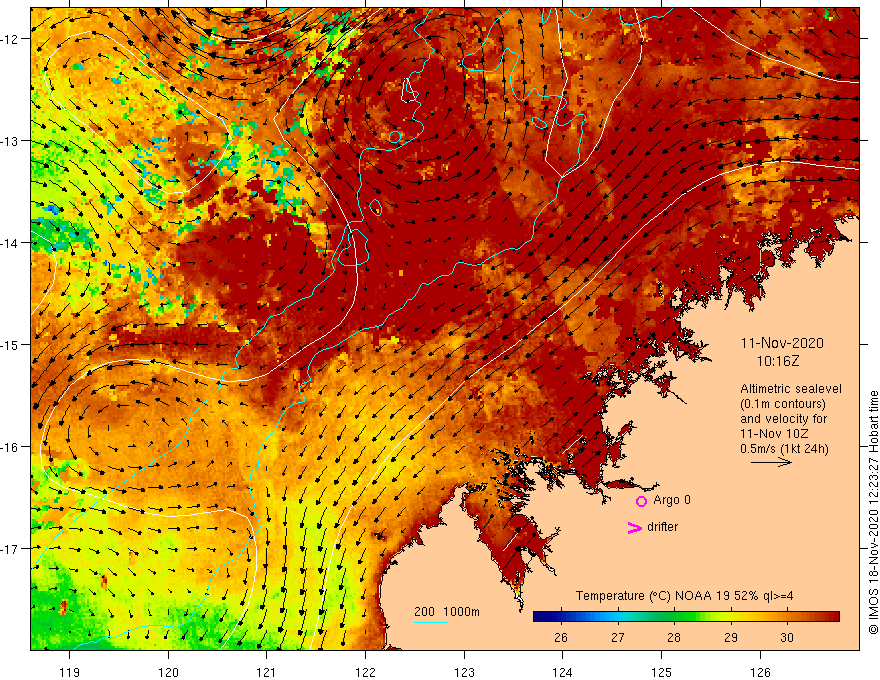Image resolution: width=880 pixels, height=680 pixels.
Task: Click the magenta drifter arrow legend symbol
Action: [635, 527]
